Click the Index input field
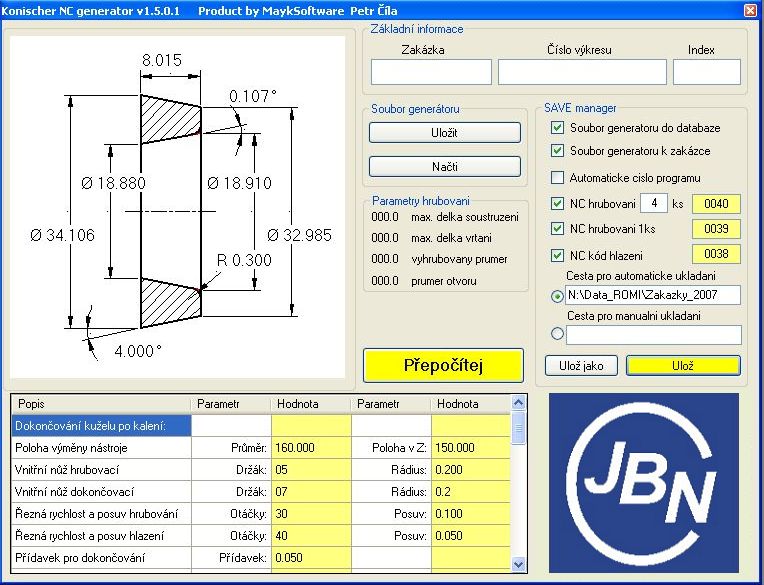 [707, 72]
